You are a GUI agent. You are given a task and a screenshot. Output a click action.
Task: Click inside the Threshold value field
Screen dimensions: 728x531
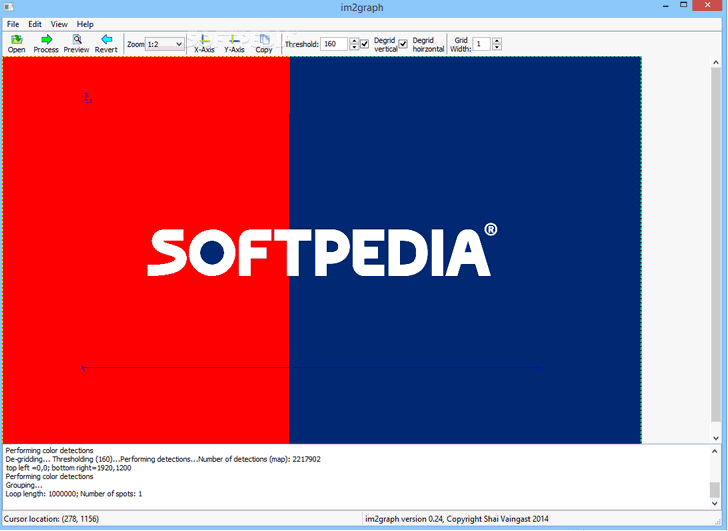click(x=333, y=44)
